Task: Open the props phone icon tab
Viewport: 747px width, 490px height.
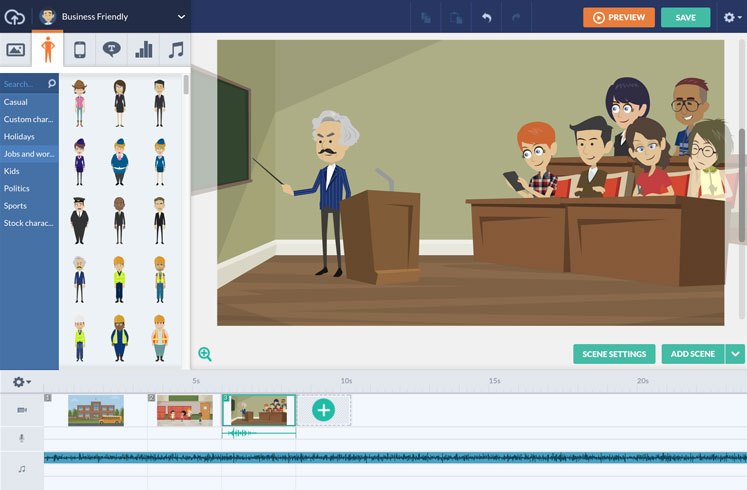Action: [79, 50]
